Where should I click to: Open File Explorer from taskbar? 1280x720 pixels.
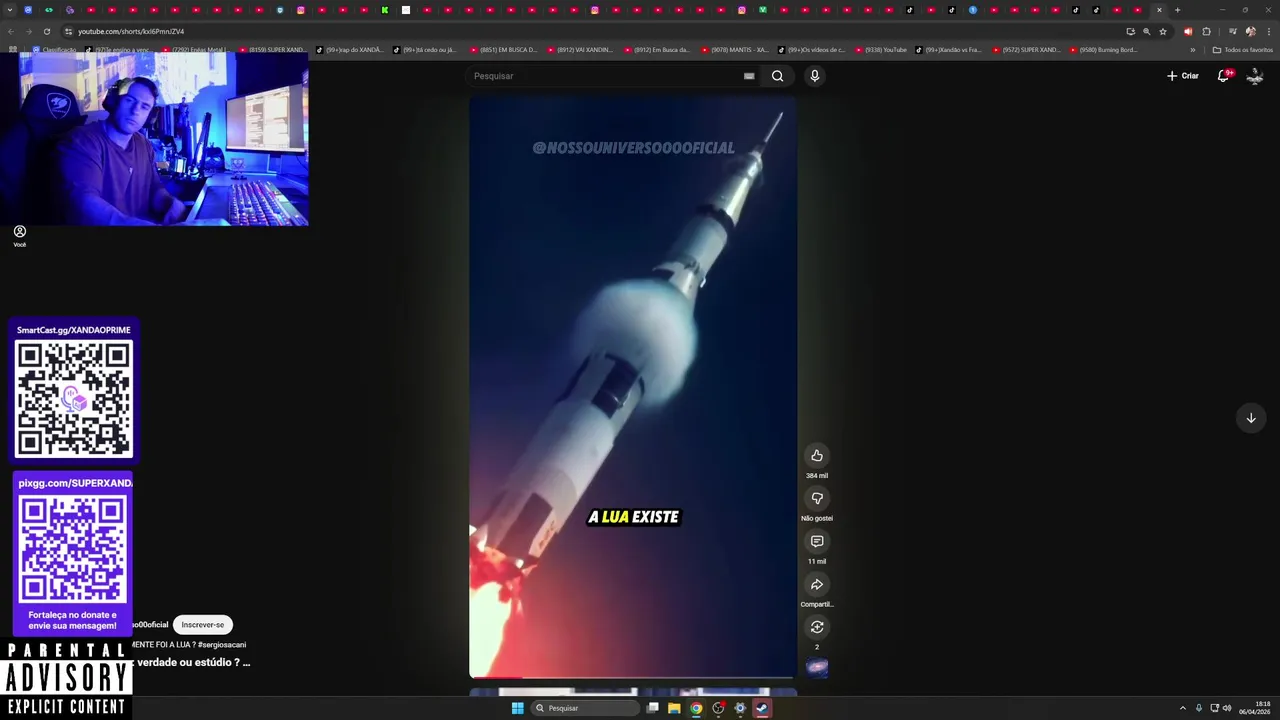[674, 708]
